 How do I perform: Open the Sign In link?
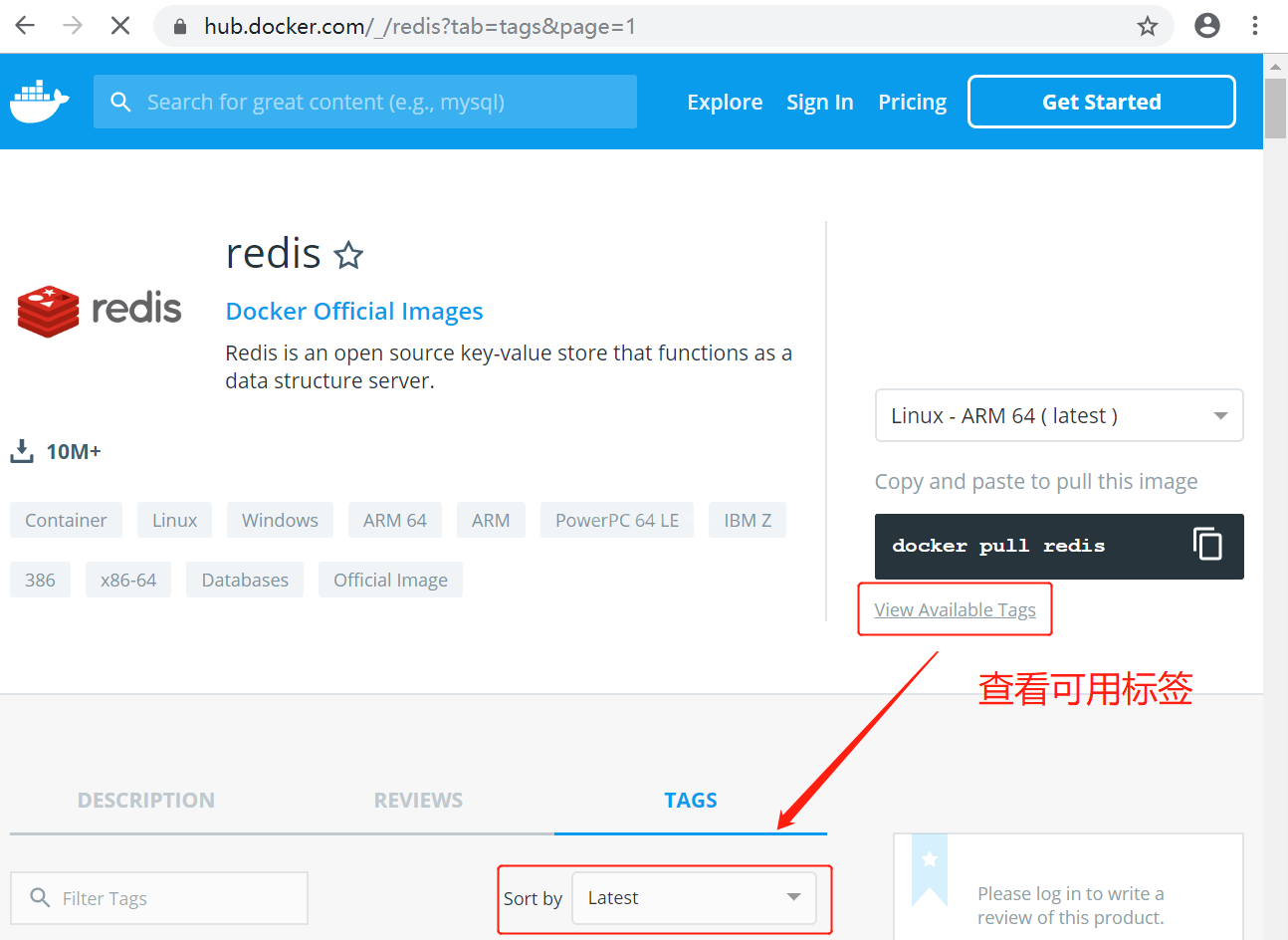(x=820, y=102)
